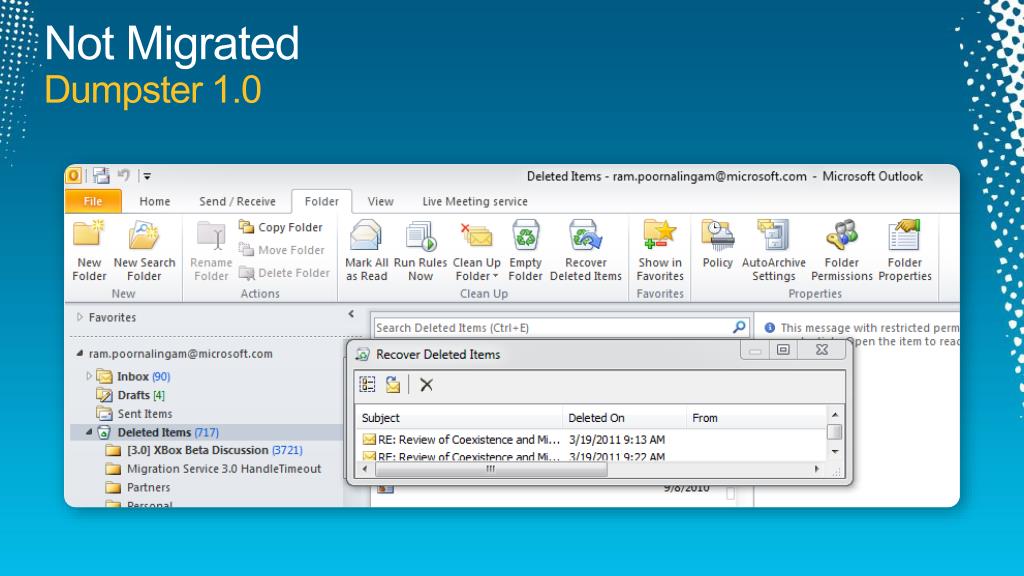Choose Move Folder in Actions group
The width and height of the screenshot is (1024, 576).
pyautogui.click(x=282, y=250)
